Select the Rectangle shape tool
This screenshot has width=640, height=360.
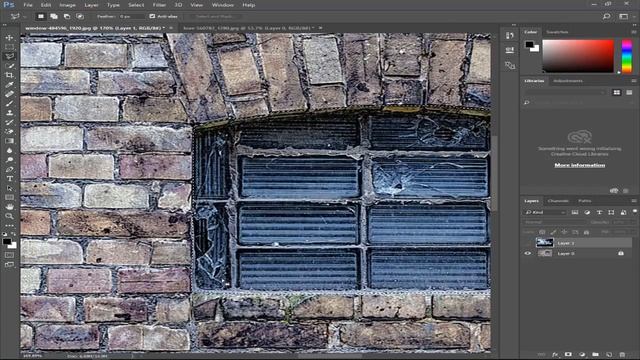pos(9,198)
